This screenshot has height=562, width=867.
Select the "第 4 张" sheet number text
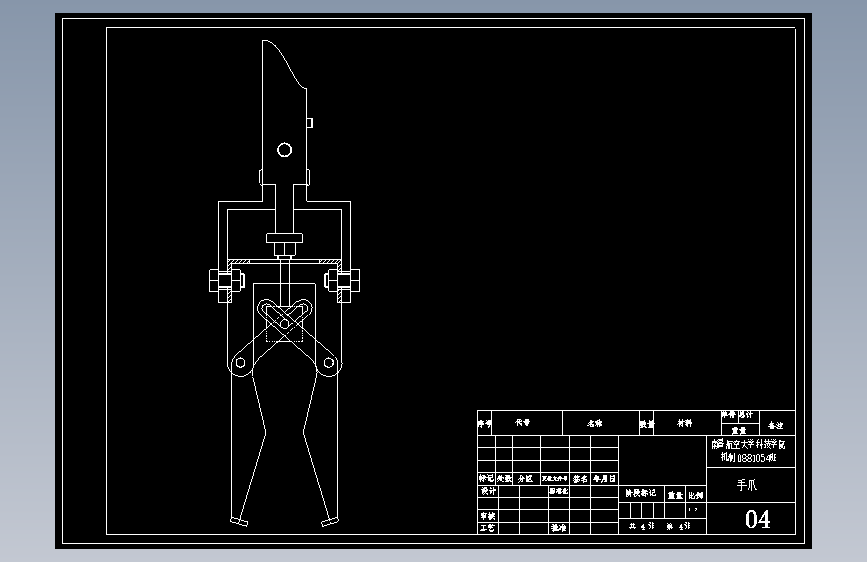tap(678, 527)
